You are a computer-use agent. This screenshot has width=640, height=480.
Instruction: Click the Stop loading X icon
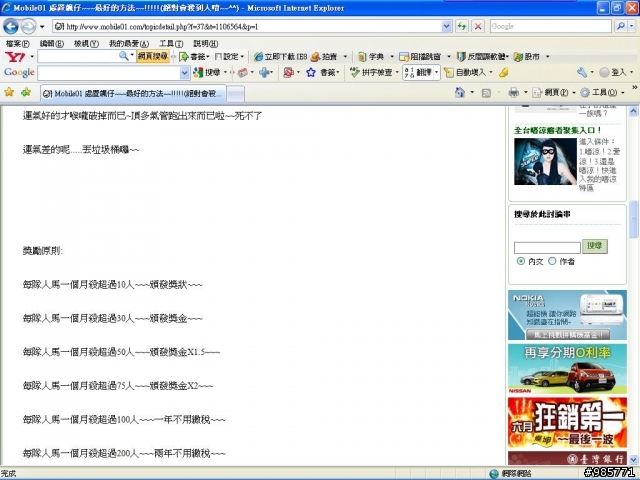478,27
